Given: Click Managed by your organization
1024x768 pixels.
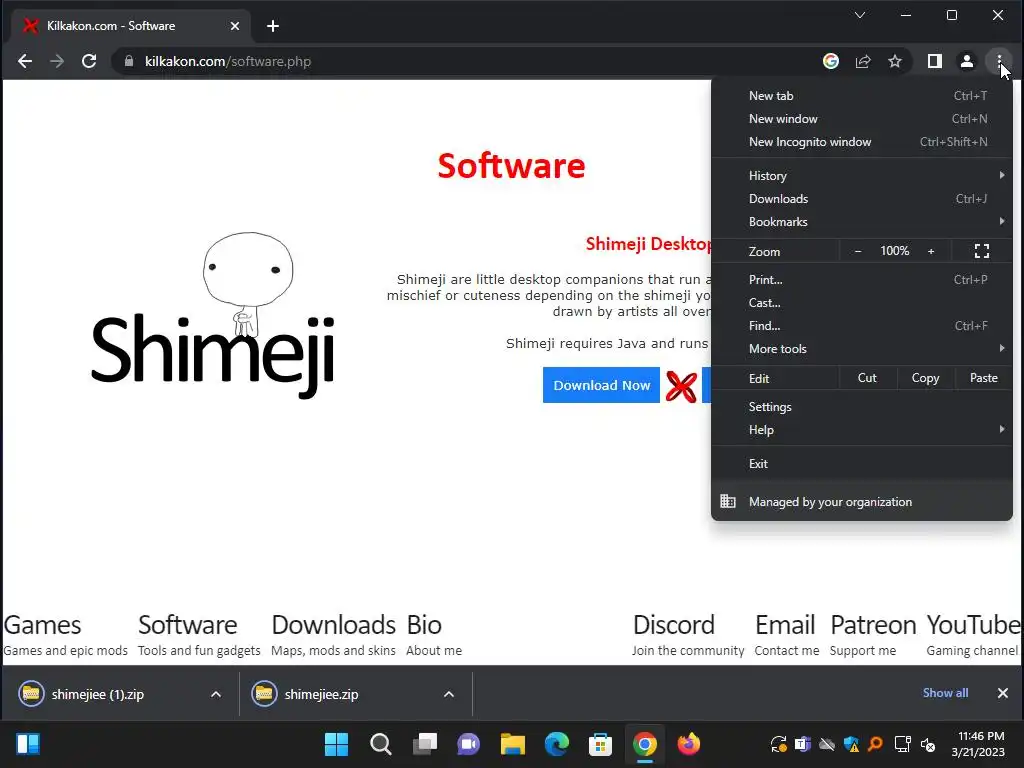Looking at the screenshot, I should pos(862,502).
